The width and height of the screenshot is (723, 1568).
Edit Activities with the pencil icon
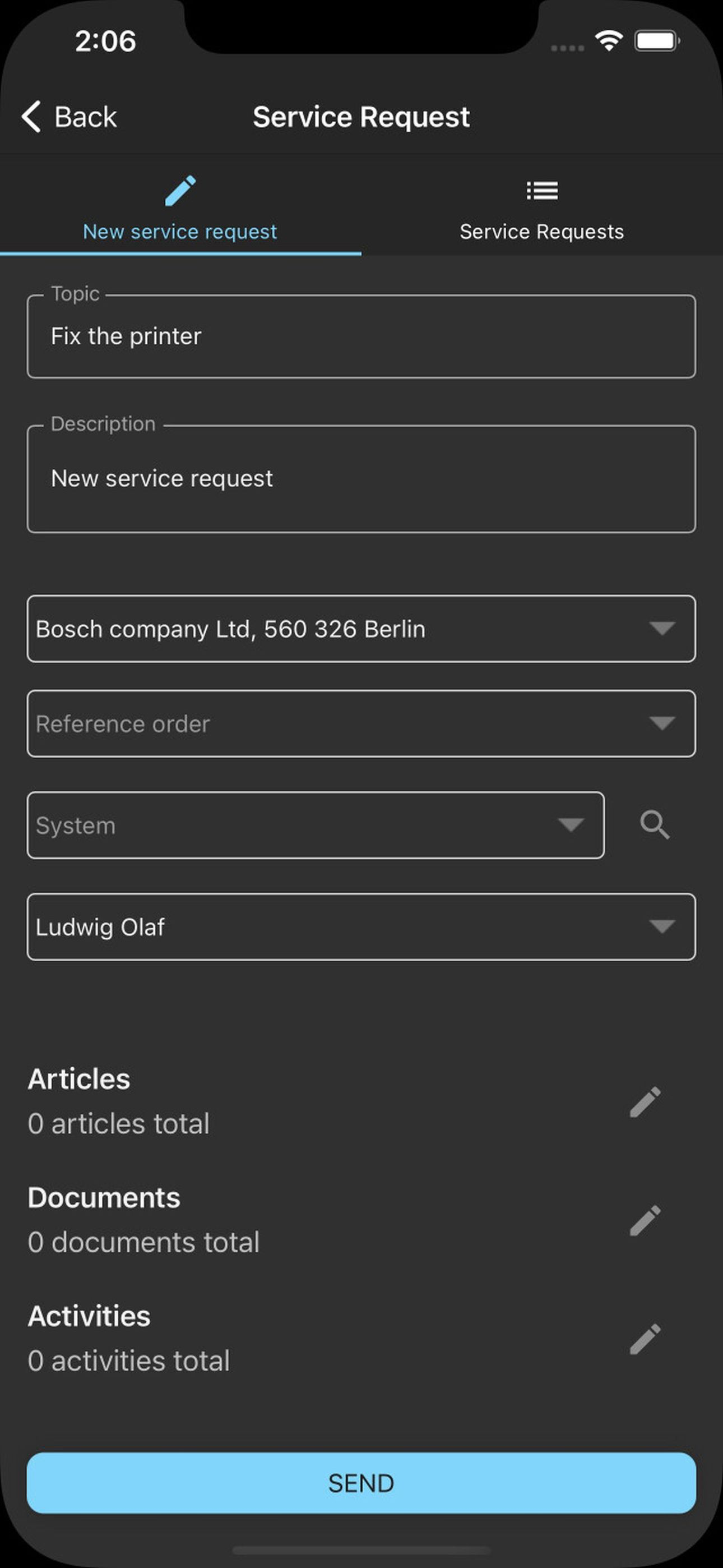coord(645,1339)
